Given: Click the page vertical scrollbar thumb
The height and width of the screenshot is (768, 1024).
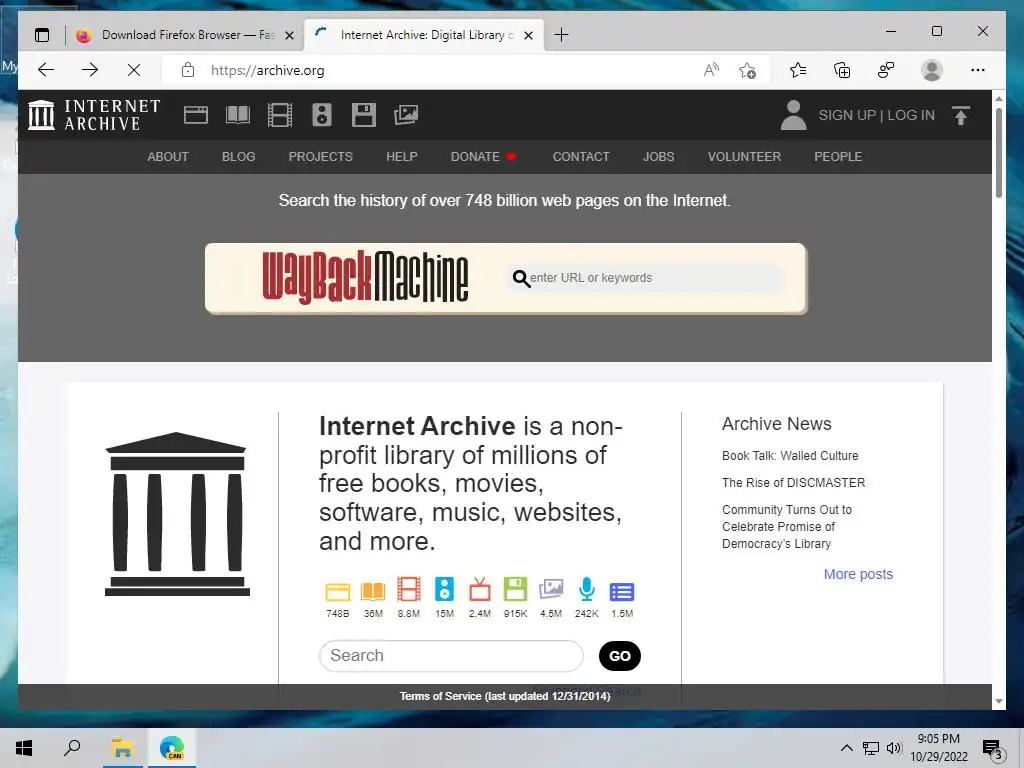Looking at the screenshot, I should 999,152.
